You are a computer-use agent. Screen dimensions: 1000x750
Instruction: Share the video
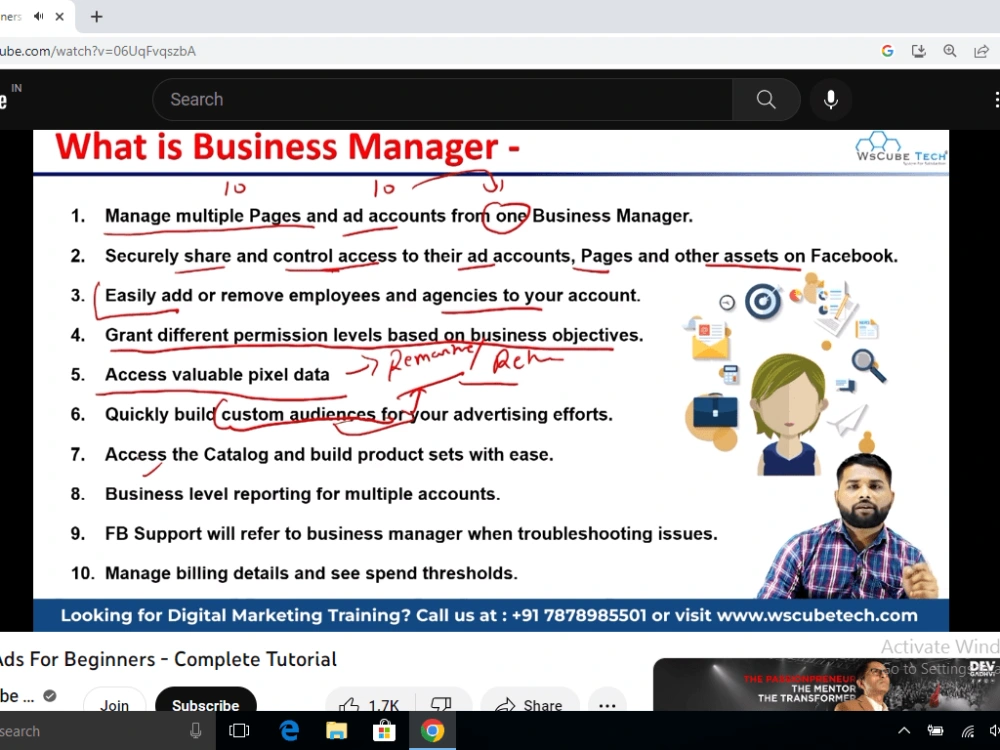[529, 702]
